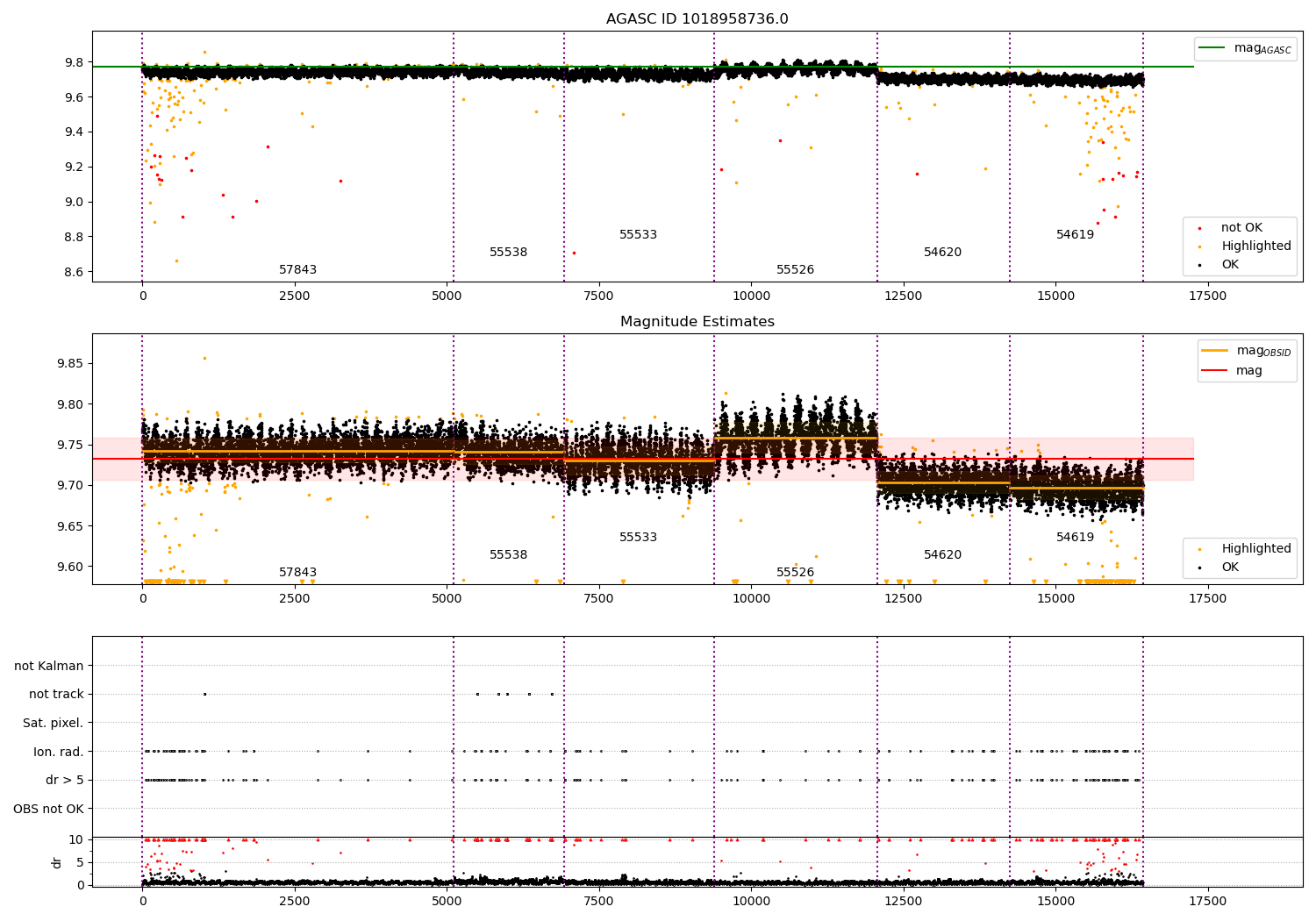Viewport: 1316px width, 921px height.
Task: Click the 'Sat. pixel.' flag row label
Action: click(54, 724)
